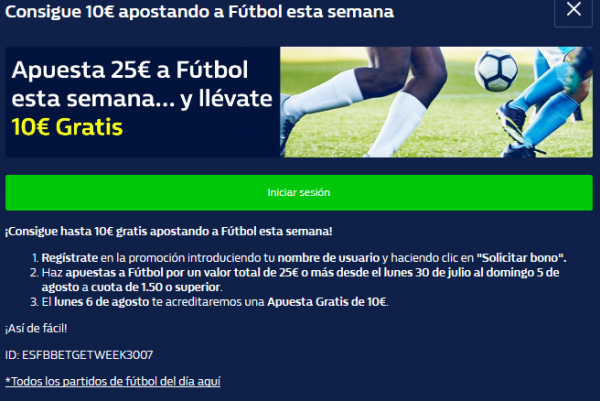
Task: Open the Todos los partidos de fútbol link
Action: pyautogui.click(x=113, y=381)
